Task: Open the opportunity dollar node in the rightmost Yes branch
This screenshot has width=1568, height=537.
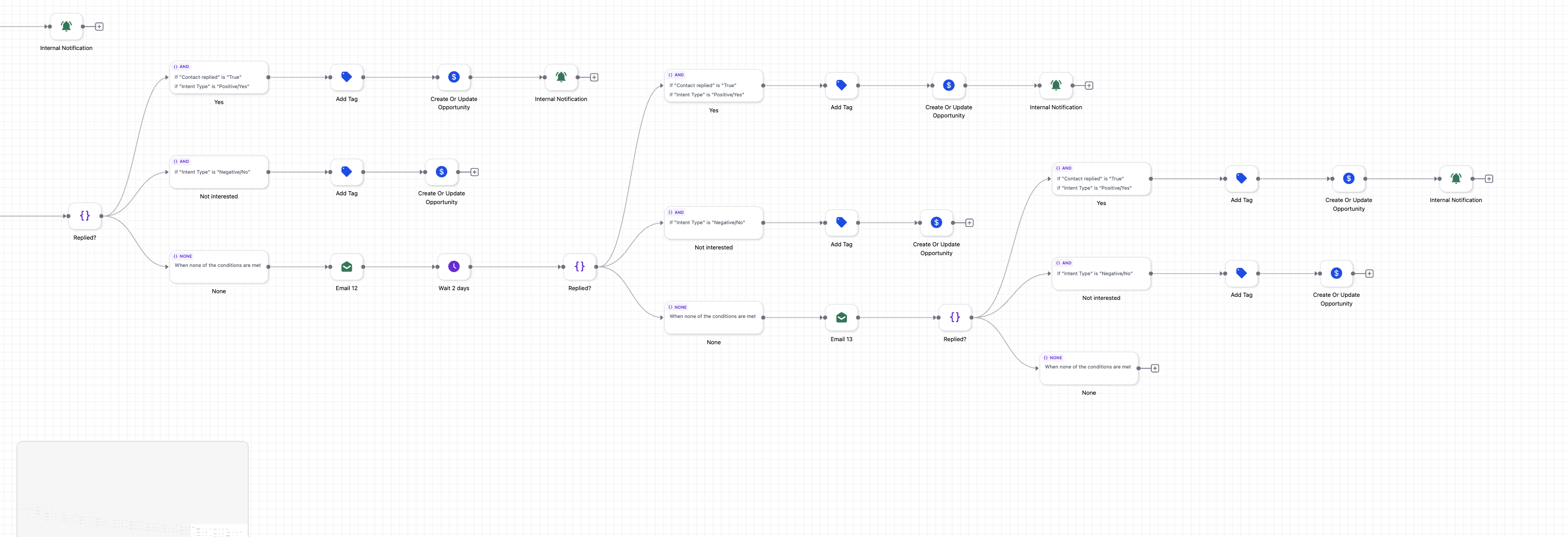Action: coord(1348,179)
